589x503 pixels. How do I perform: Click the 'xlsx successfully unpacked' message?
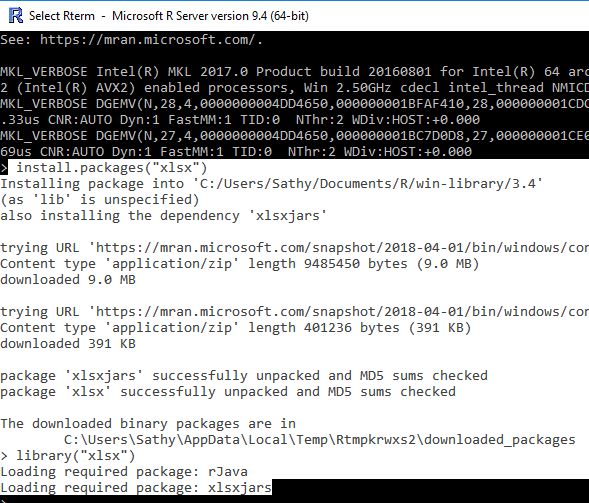228,391
